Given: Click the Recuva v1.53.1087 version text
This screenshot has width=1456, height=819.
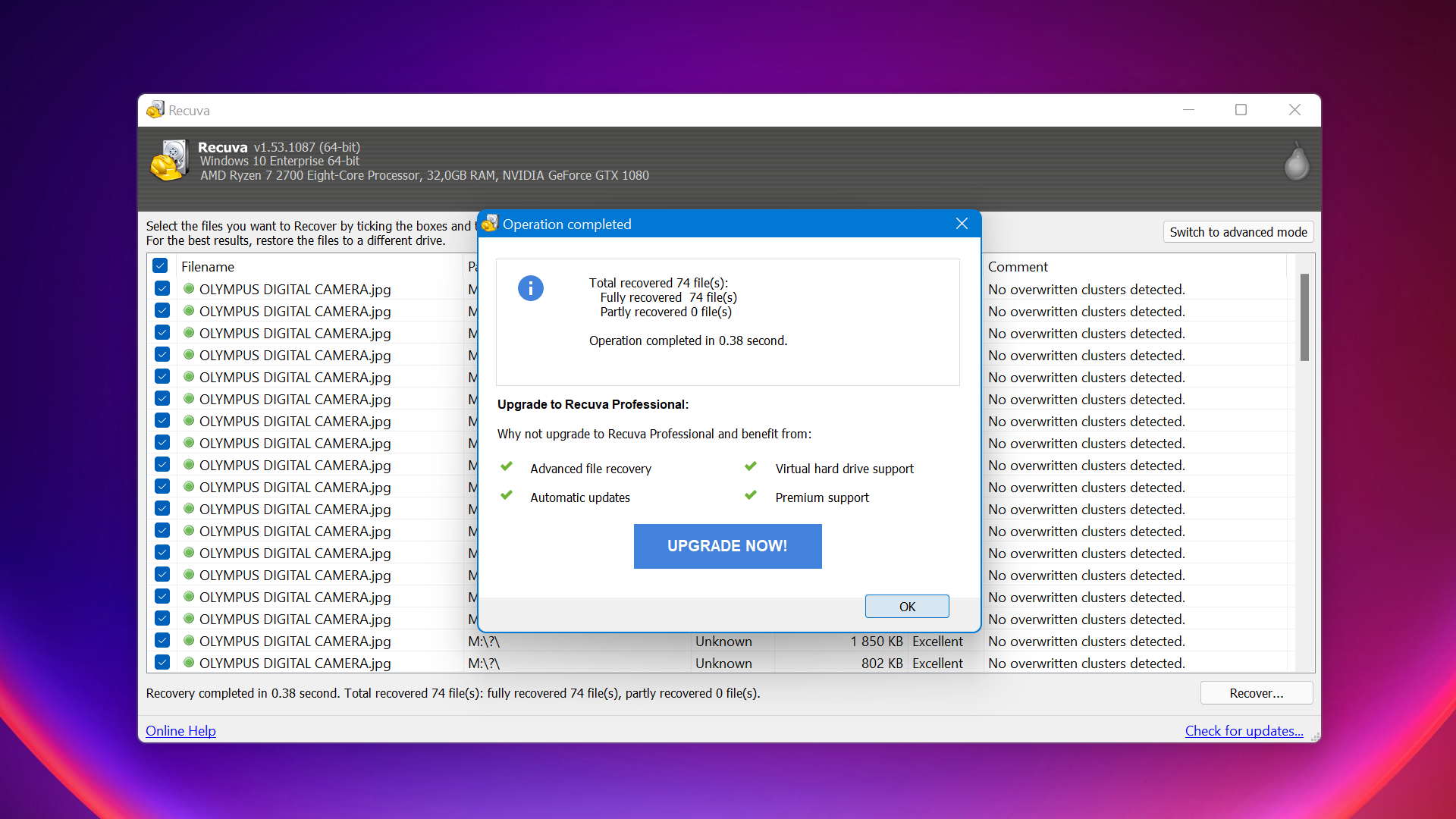Looking at the screenshot, I should point(279,147).
